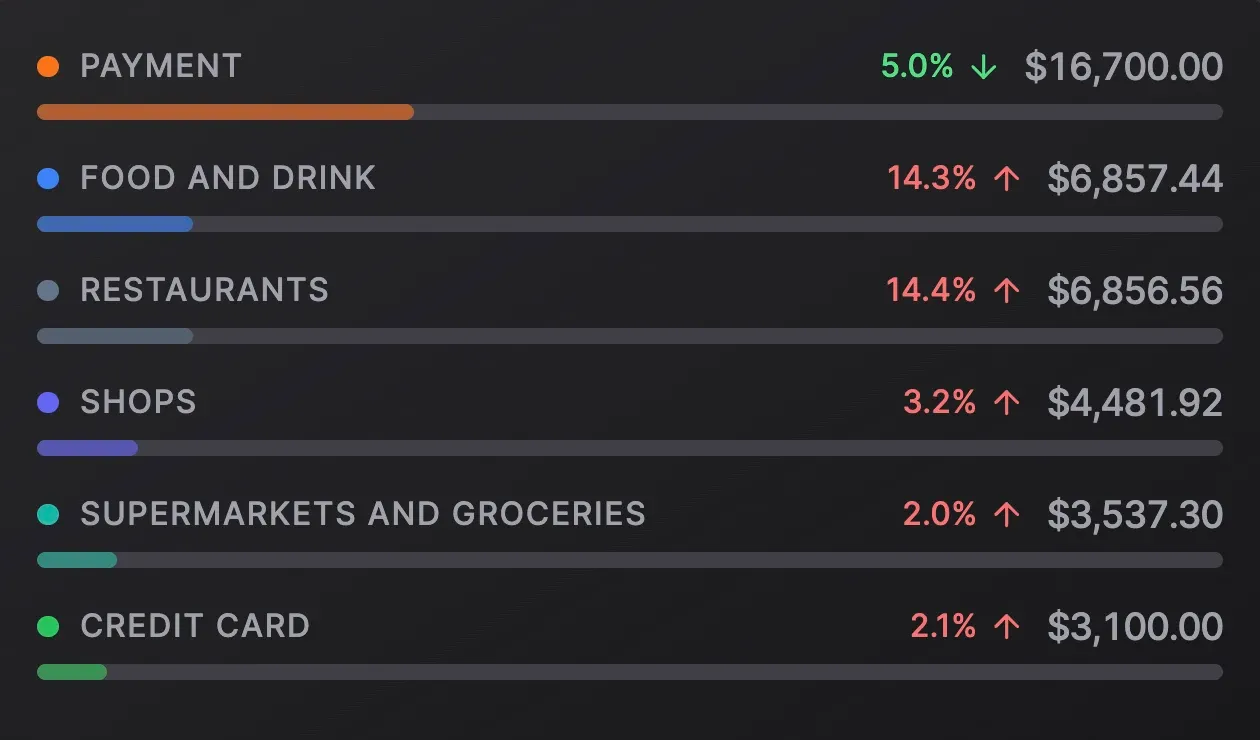Click the 14.3% value for Food and Drink

coord(932,178)
